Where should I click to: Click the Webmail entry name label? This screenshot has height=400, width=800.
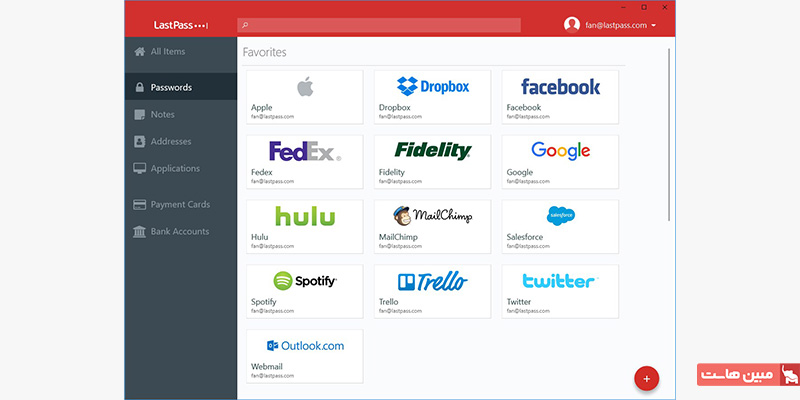266,367
